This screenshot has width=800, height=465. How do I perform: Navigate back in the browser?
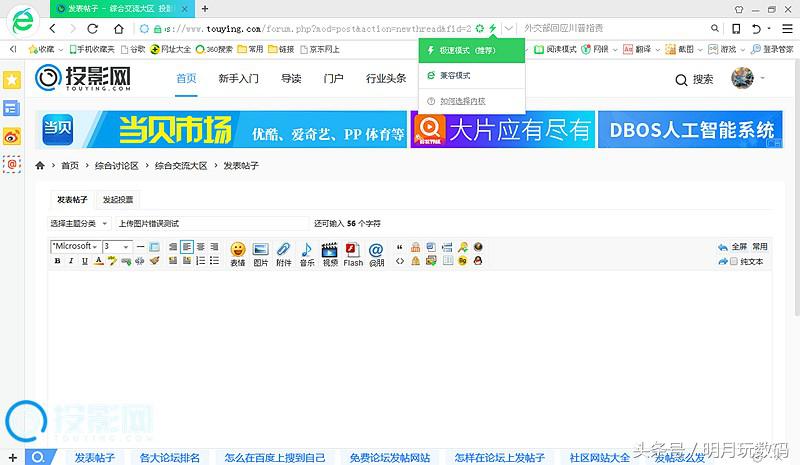[x=53, y=29]
